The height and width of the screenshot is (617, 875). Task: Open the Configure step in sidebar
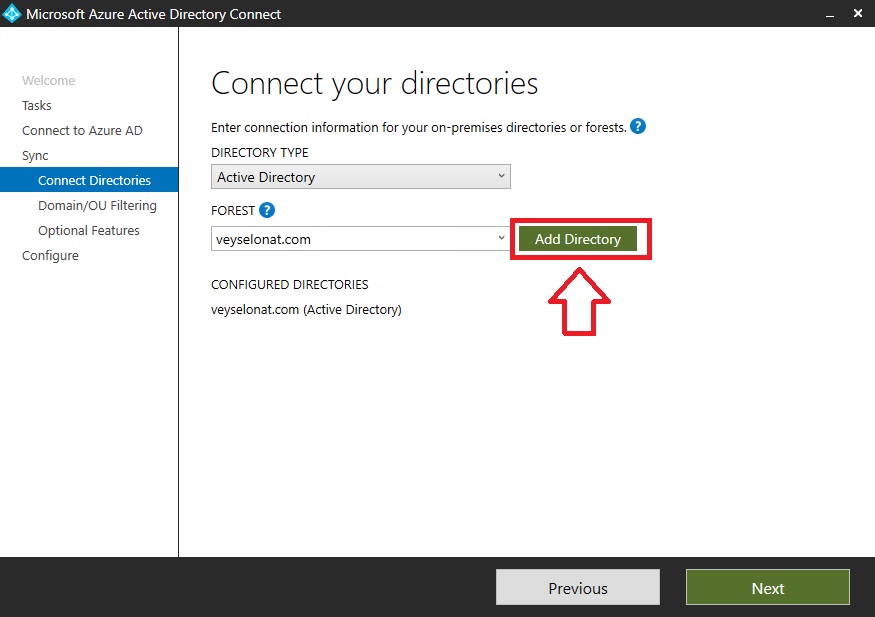50,256
